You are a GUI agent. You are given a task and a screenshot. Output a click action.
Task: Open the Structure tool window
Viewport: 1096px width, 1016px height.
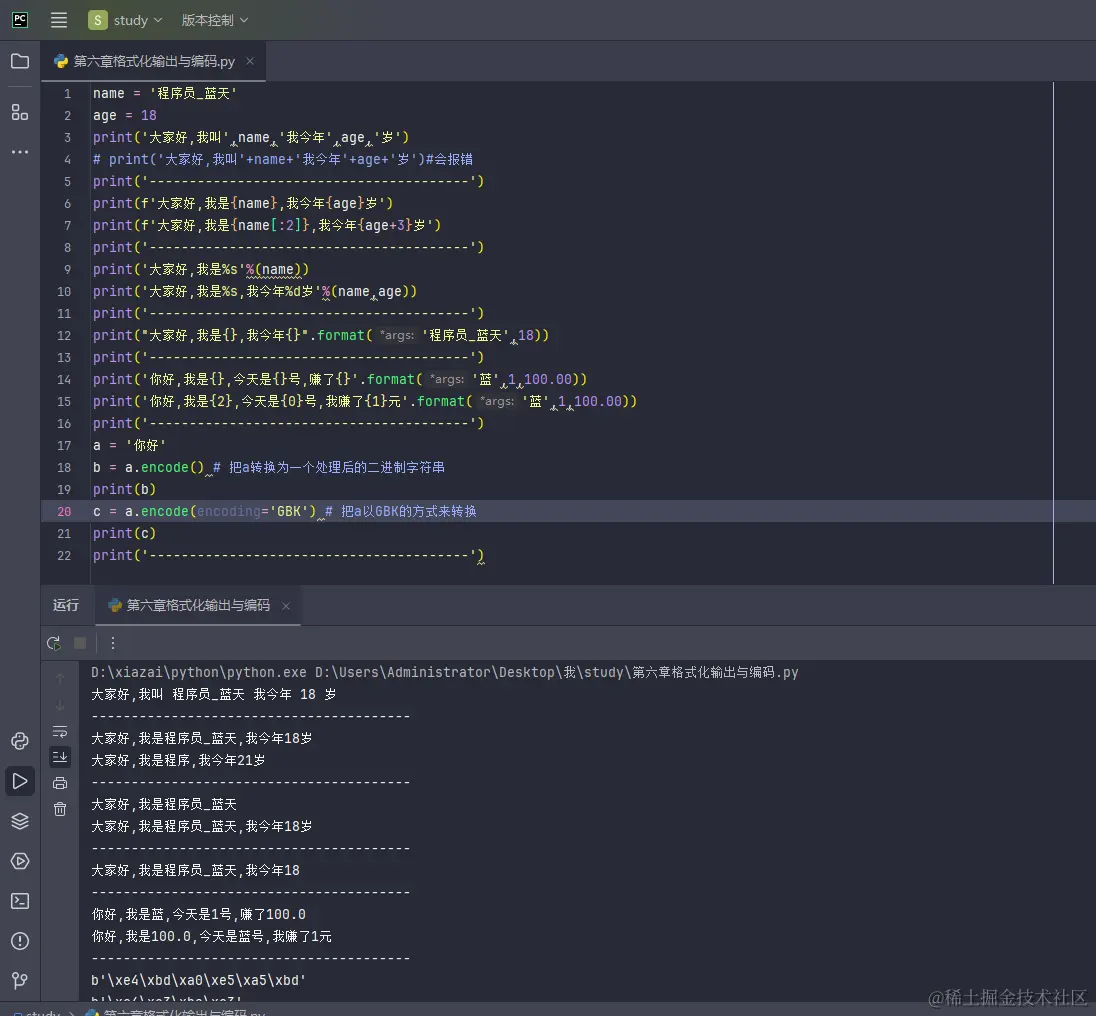coord(20,112)
